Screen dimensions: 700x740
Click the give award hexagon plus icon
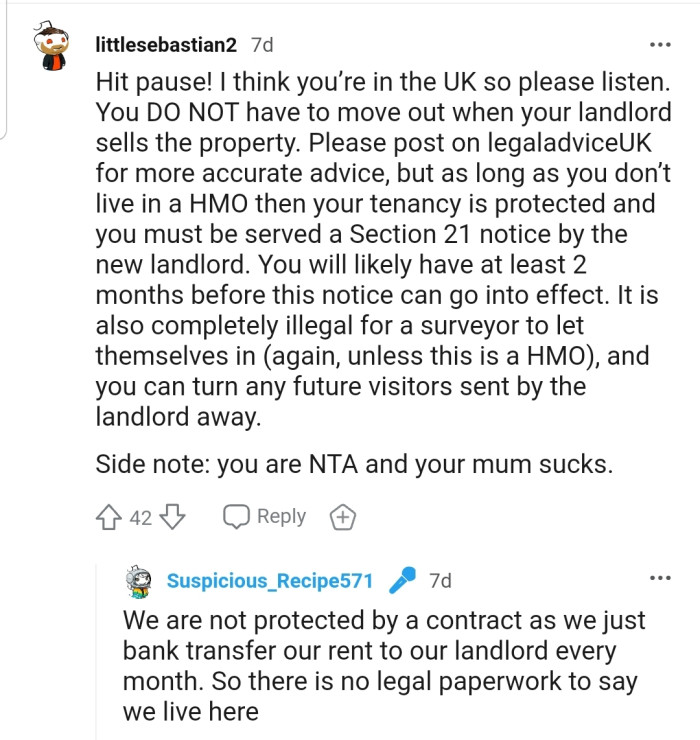click(342, 517)
